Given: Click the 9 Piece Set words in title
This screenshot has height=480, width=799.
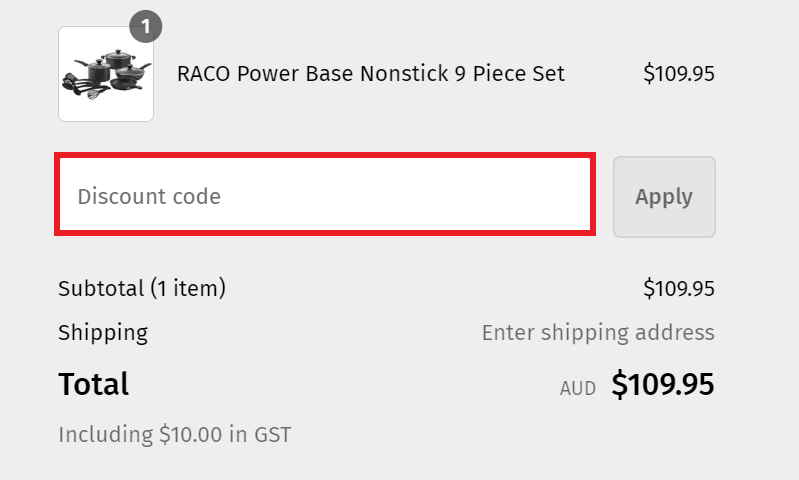Looking at the screenshot, I should point(510,73).
